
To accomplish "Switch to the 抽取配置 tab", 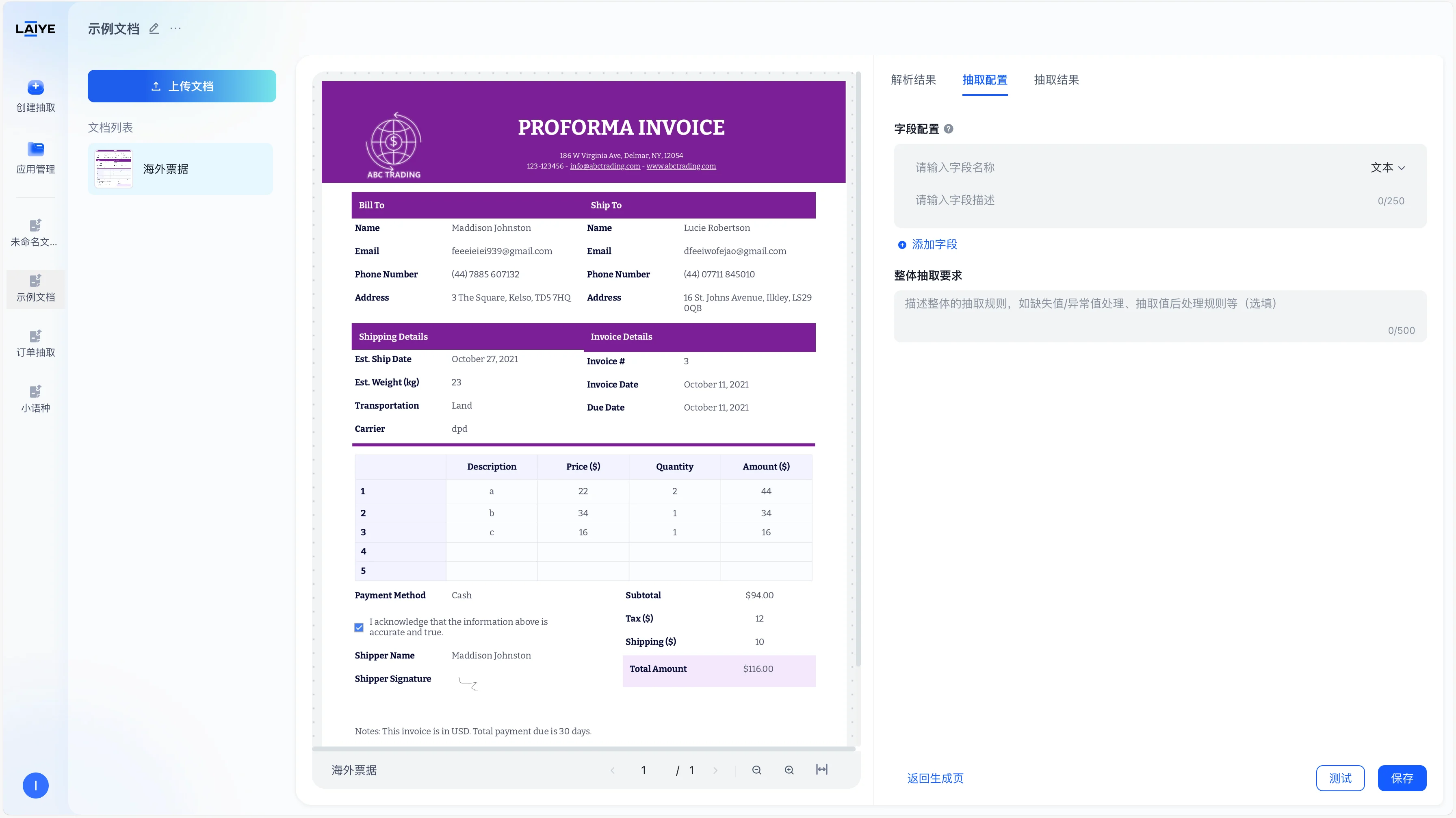I will (x=985, y=80).
